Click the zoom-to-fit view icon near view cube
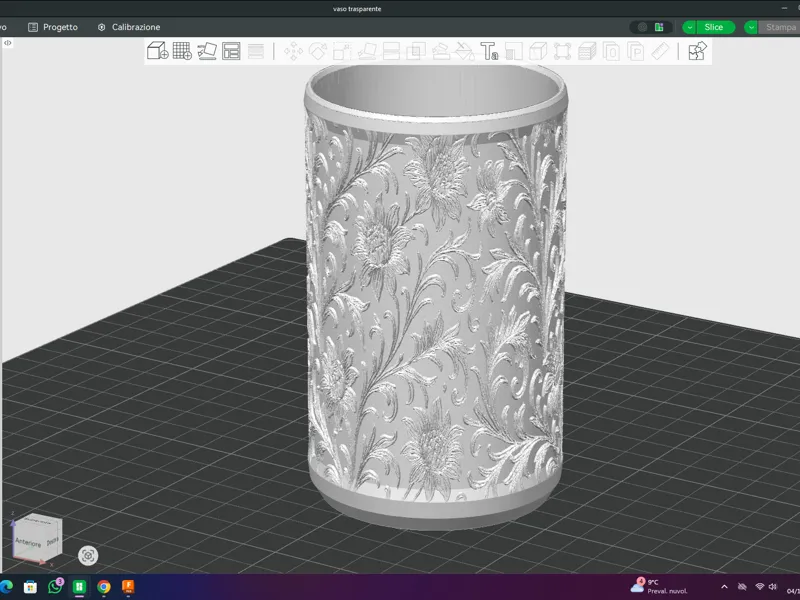The image size is (800, 600). (88, 556)
